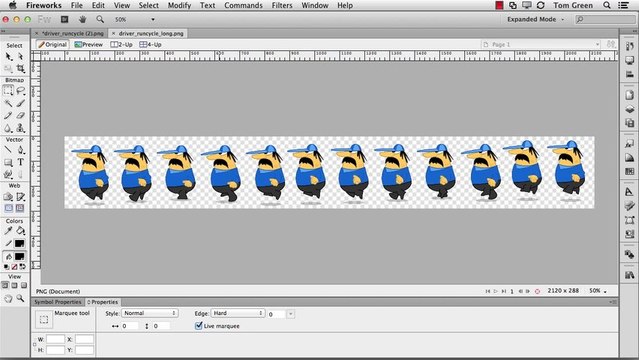Select the Marquee tool in Bitmap section
This screenshot has height=360, width=639.
click(9, 91)
